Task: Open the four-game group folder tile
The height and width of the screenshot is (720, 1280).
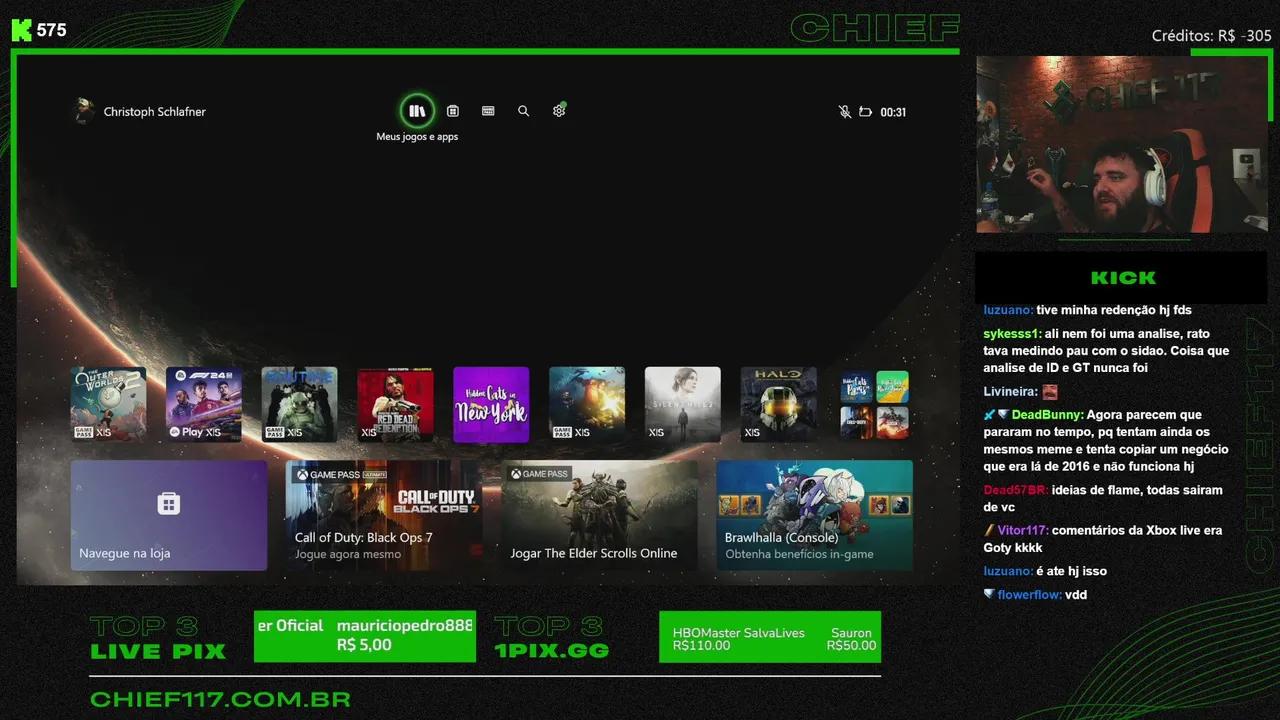Action: [x=875, y=404]
